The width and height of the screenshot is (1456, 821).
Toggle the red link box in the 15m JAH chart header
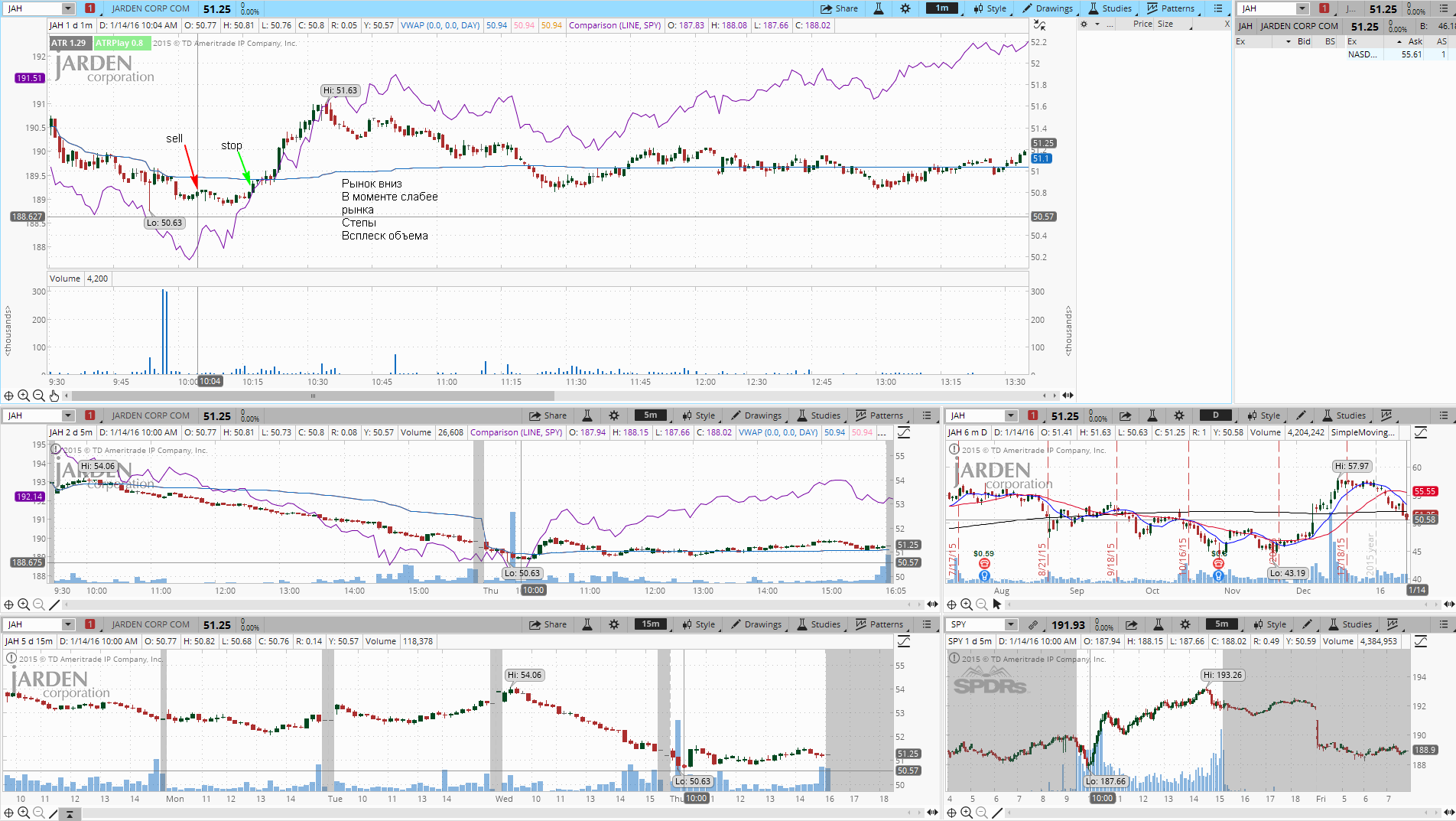90,624
